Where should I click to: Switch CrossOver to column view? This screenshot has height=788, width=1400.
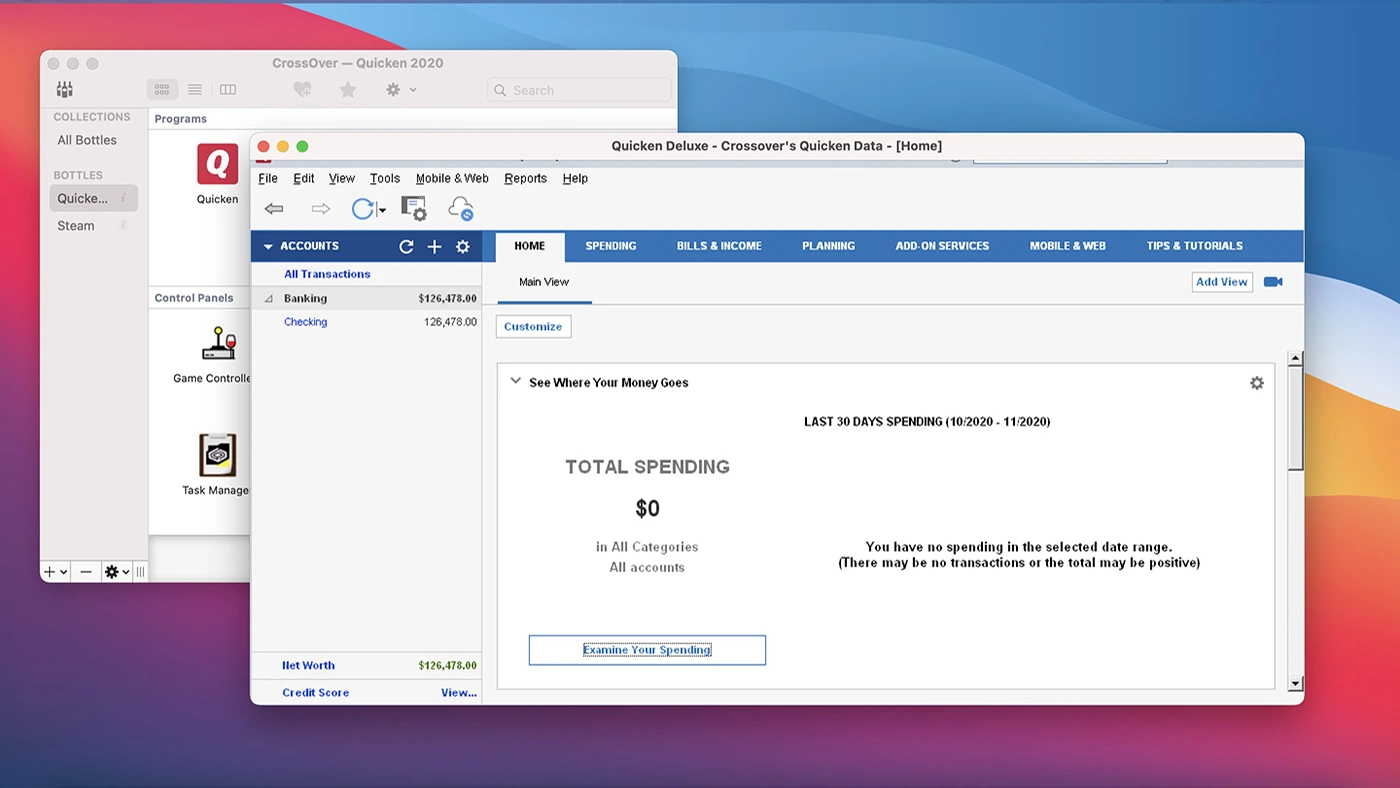coord(228,90)
